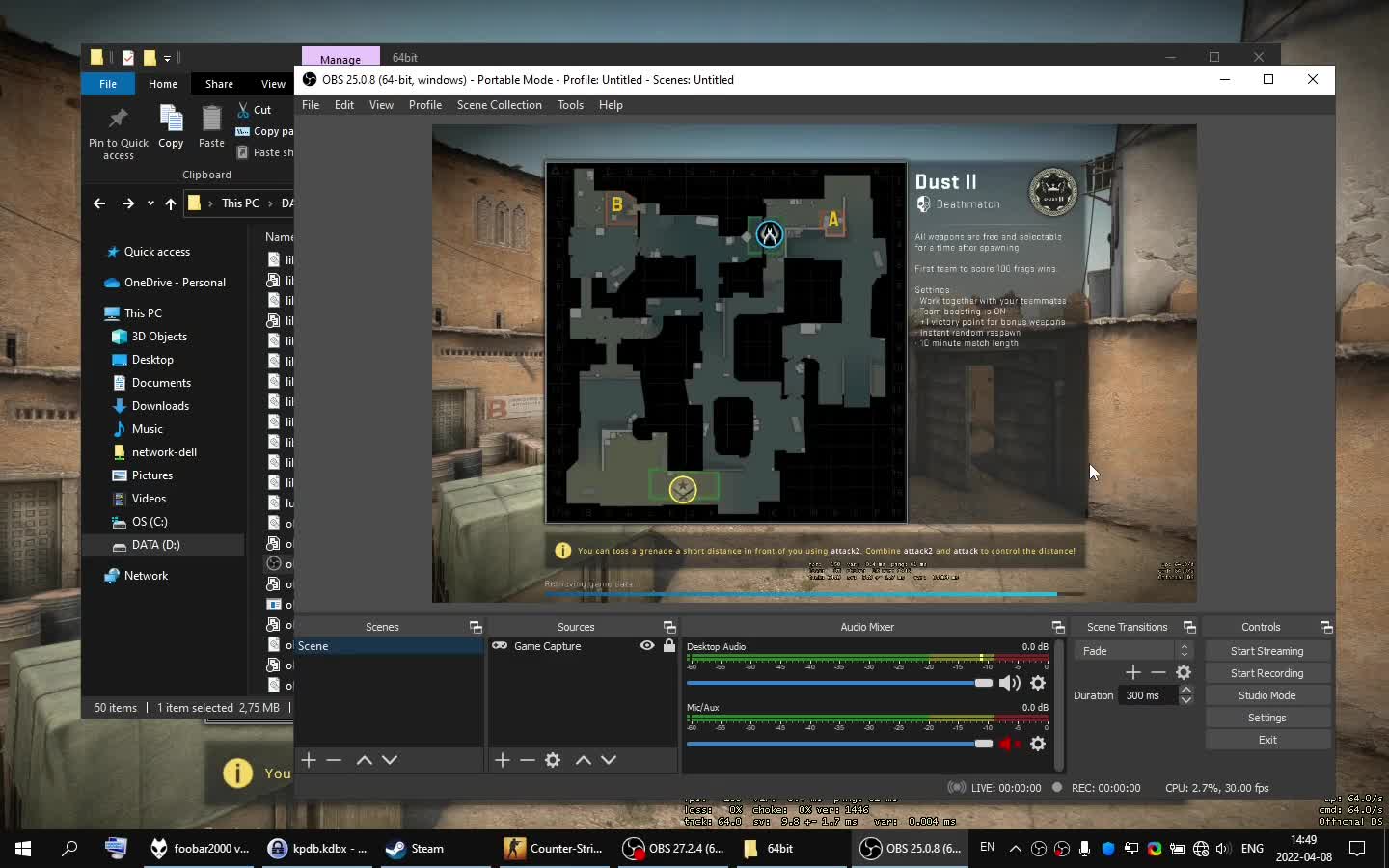Select Game Capture source row
The width and height of the screenshot is (1389, 868).
(x=584, y=646)
